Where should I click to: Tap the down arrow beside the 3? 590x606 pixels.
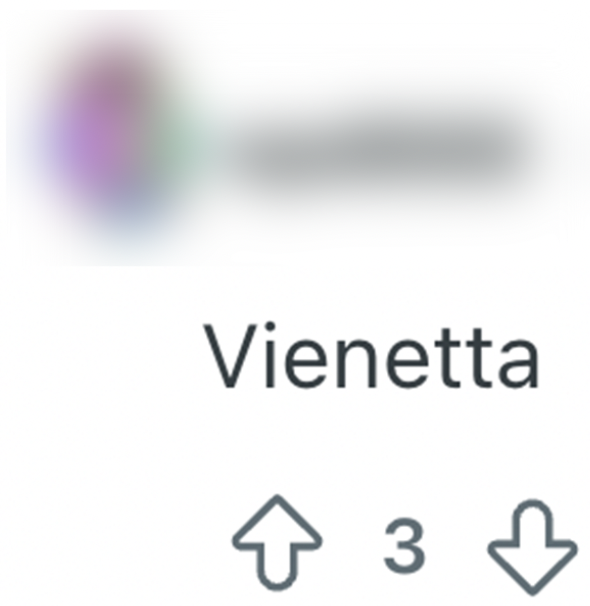click(532, 547)
